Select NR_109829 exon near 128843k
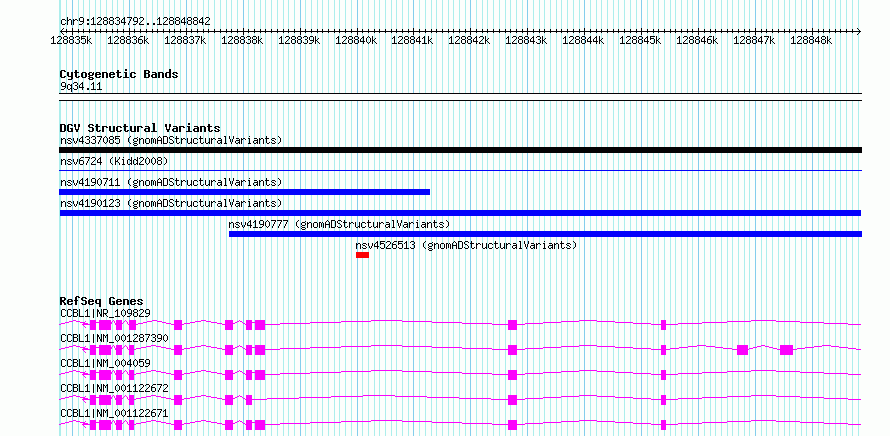The height and width of the screenshot is (436, 890). (513, 325)
